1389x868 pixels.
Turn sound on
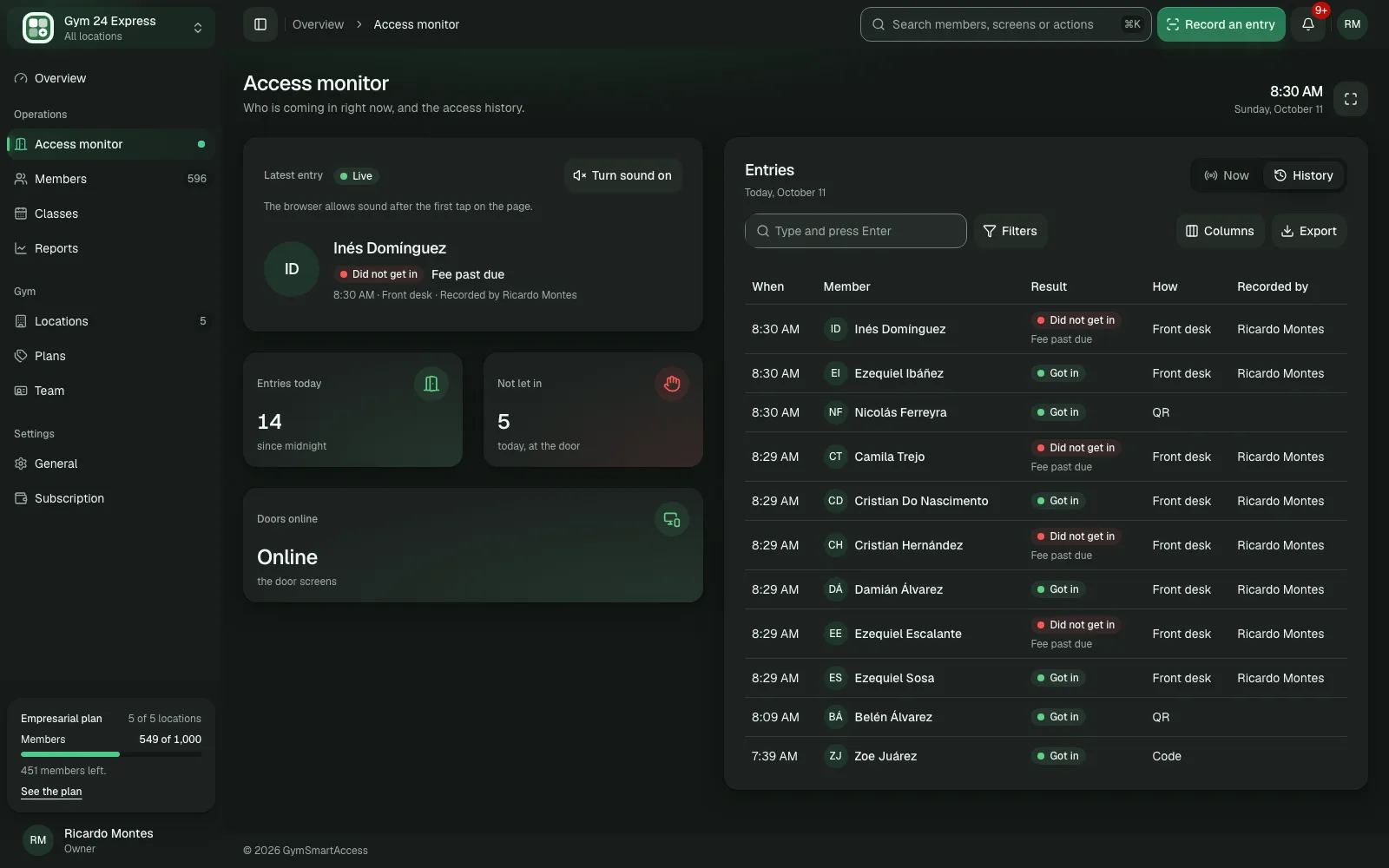pyautogui.click(x=622, y=175)
